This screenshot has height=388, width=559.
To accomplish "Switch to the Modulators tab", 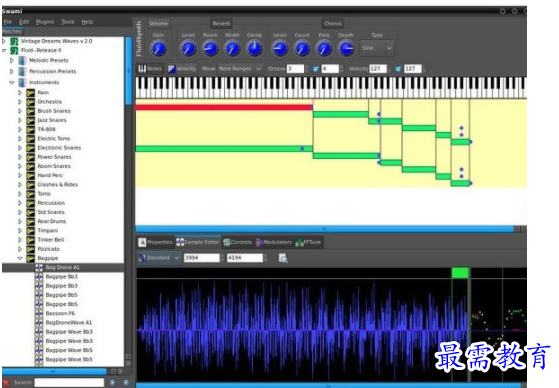I will point(273,242).
